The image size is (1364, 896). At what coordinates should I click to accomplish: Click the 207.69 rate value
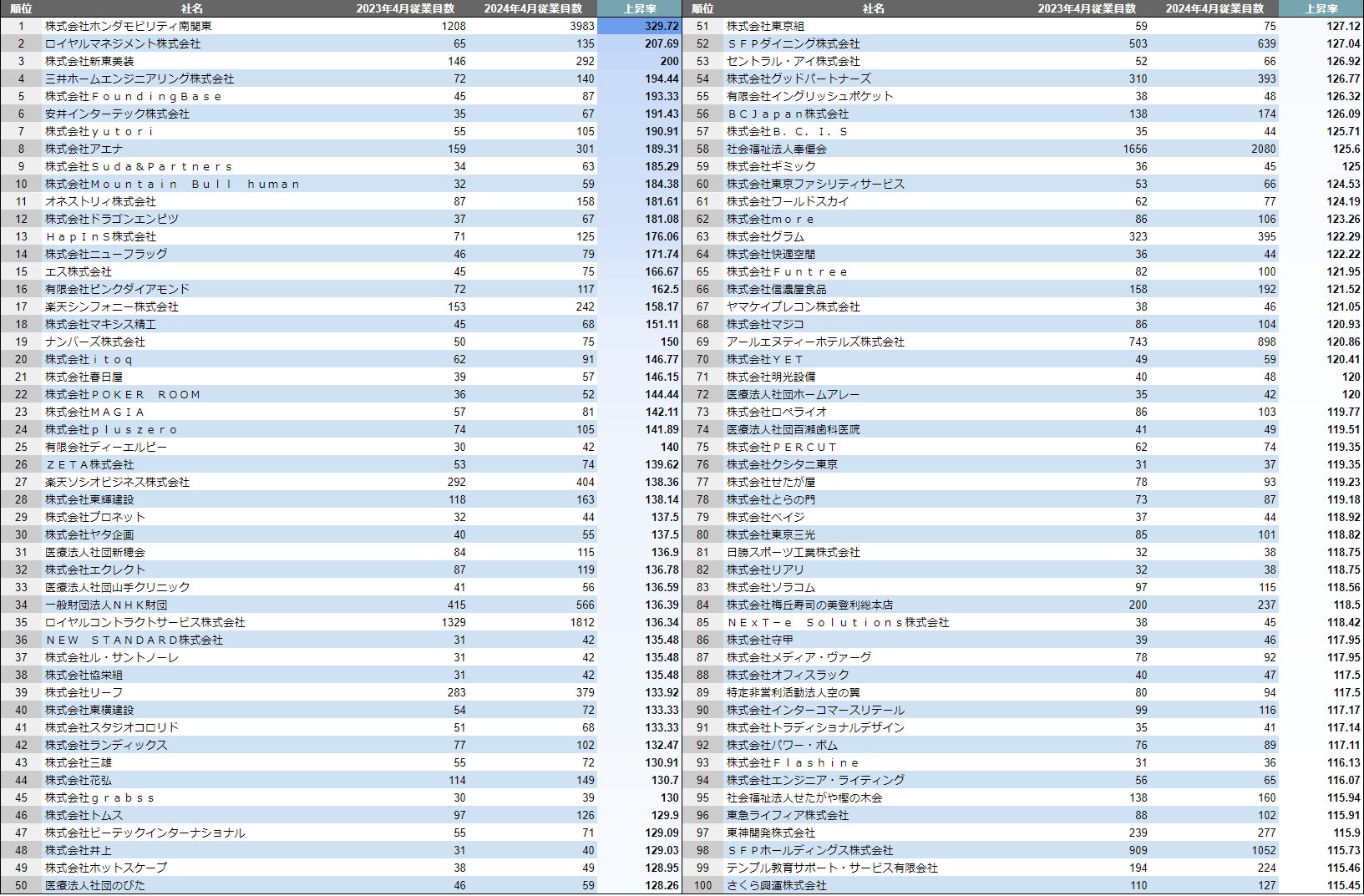tap(662, 43)
